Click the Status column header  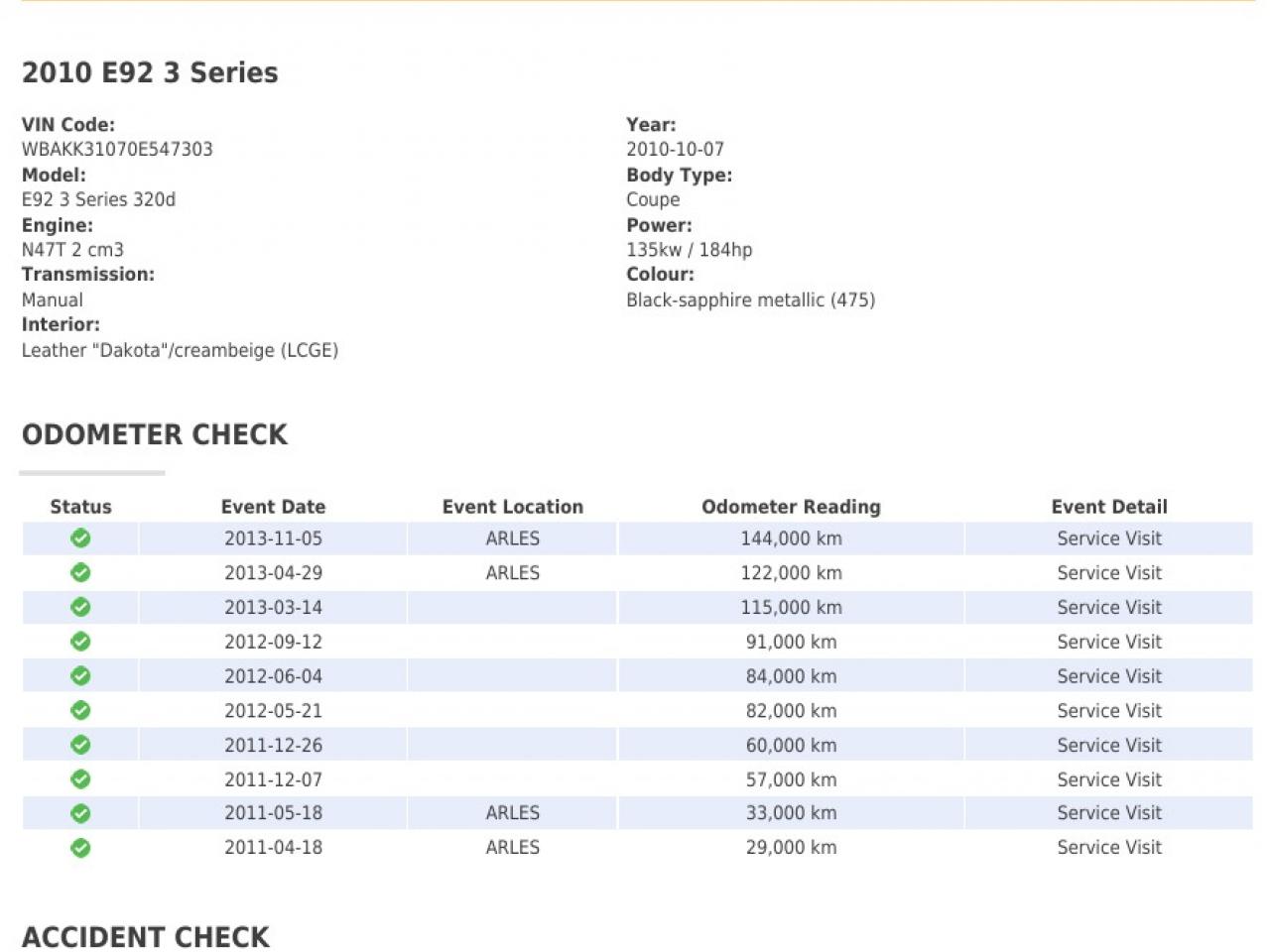coord(80,507)
